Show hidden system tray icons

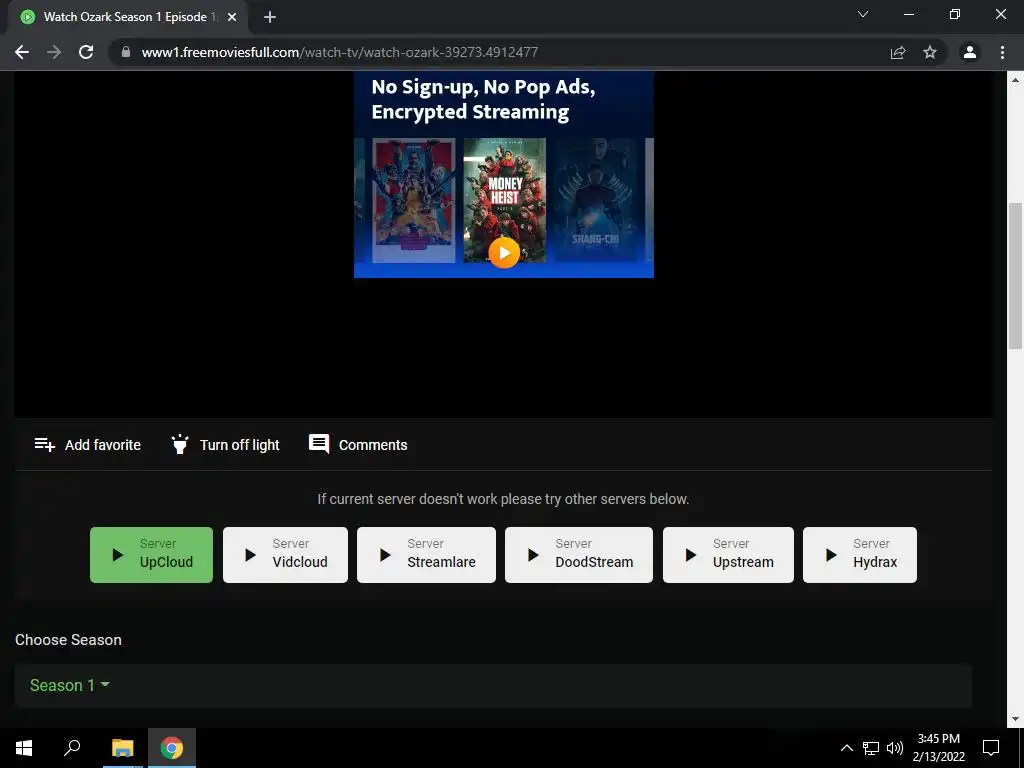(x=846, y=748)
